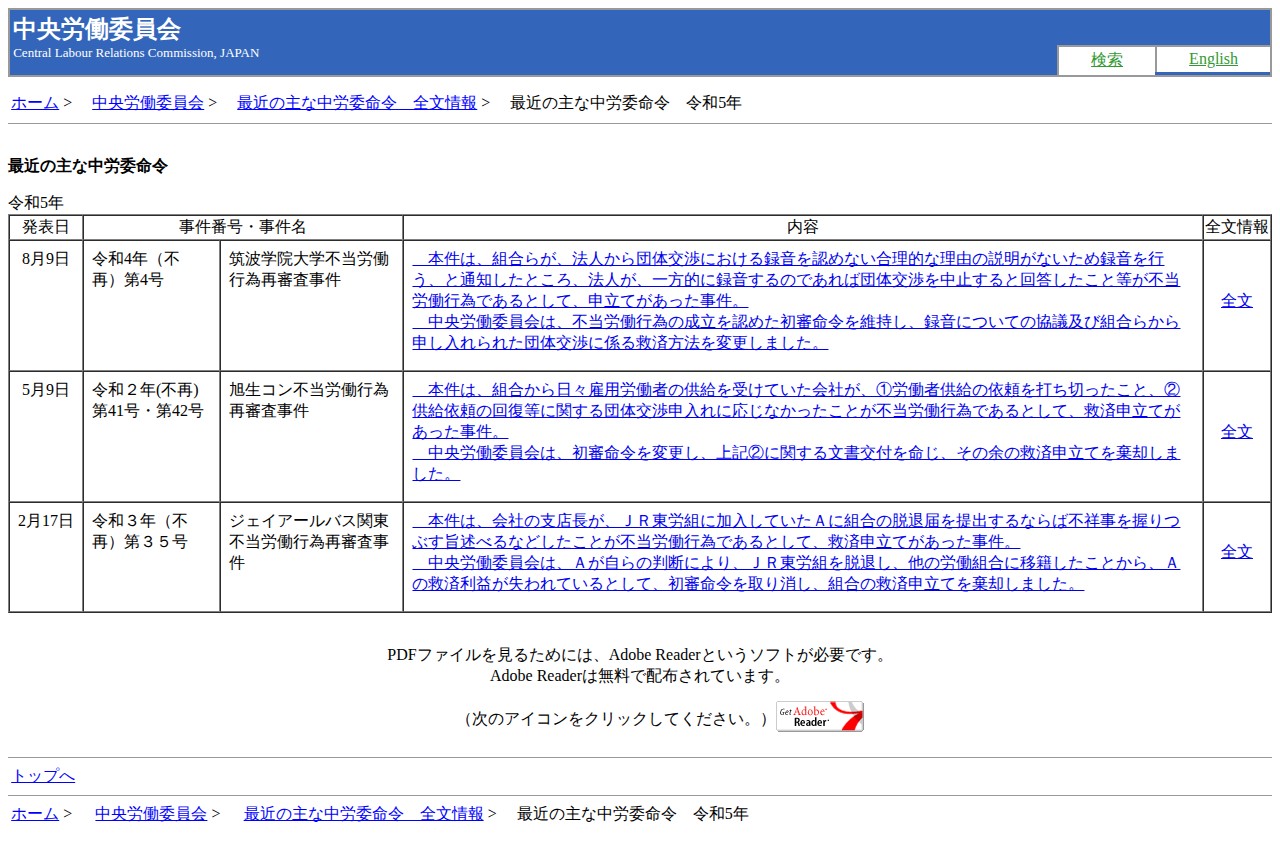Click the 全文情報 column header
The height and width of the screenshot is (849, 1280).
1237,227
